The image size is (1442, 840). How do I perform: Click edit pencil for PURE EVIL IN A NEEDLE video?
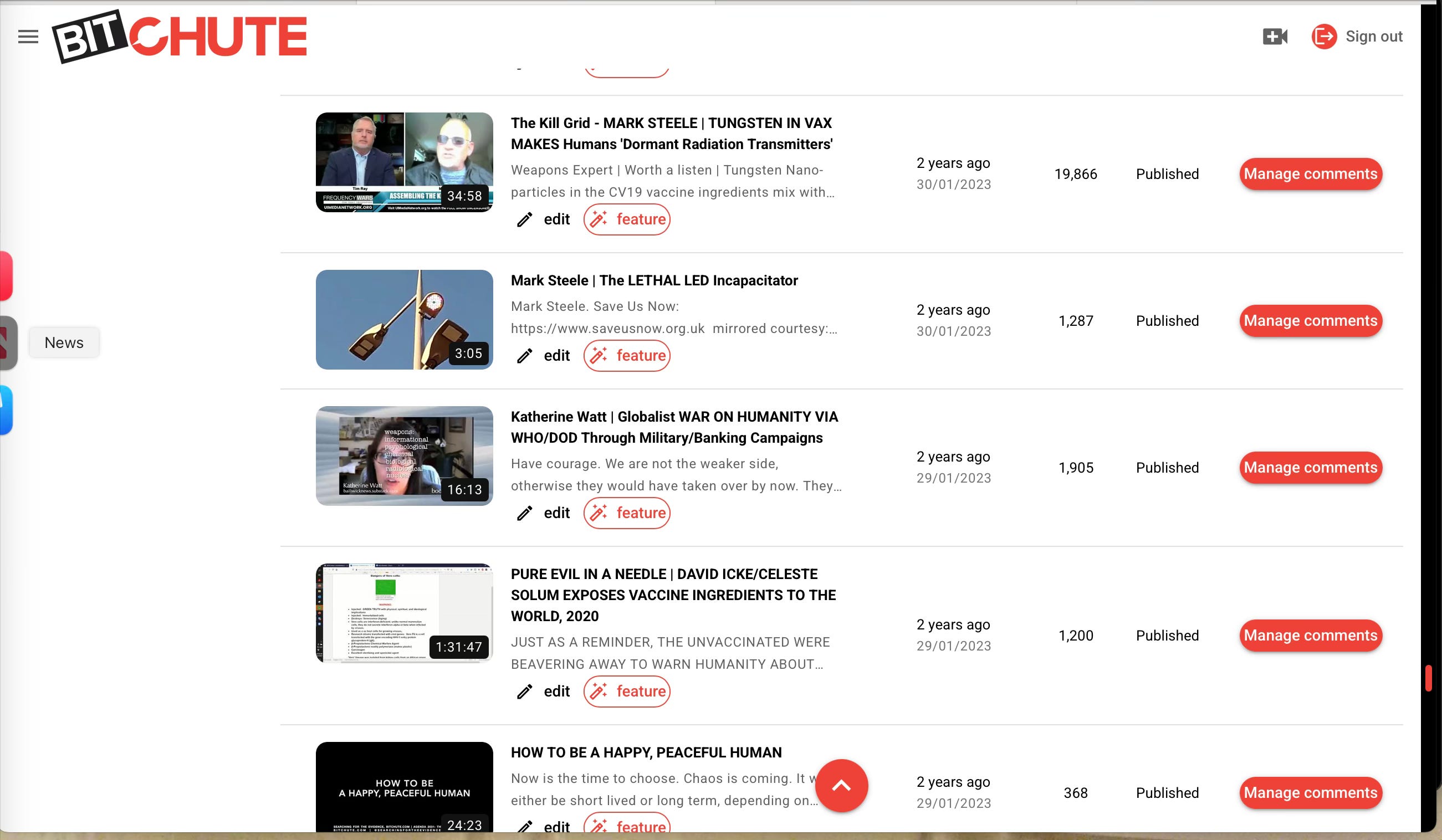(525, 692)
